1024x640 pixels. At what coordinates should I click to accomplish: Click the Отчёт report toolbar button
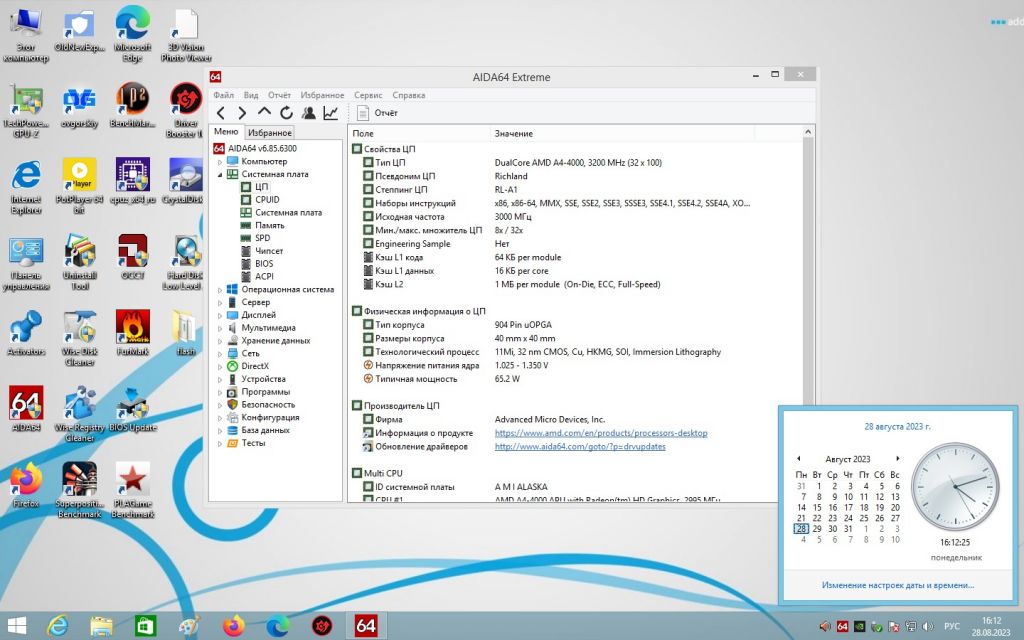(377, 113)
